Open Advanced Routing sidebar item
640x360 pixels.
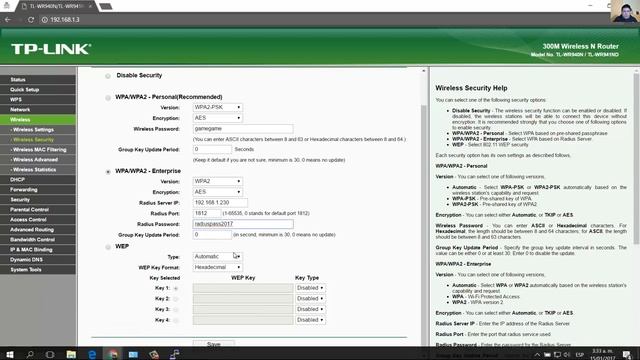(38, 229)
